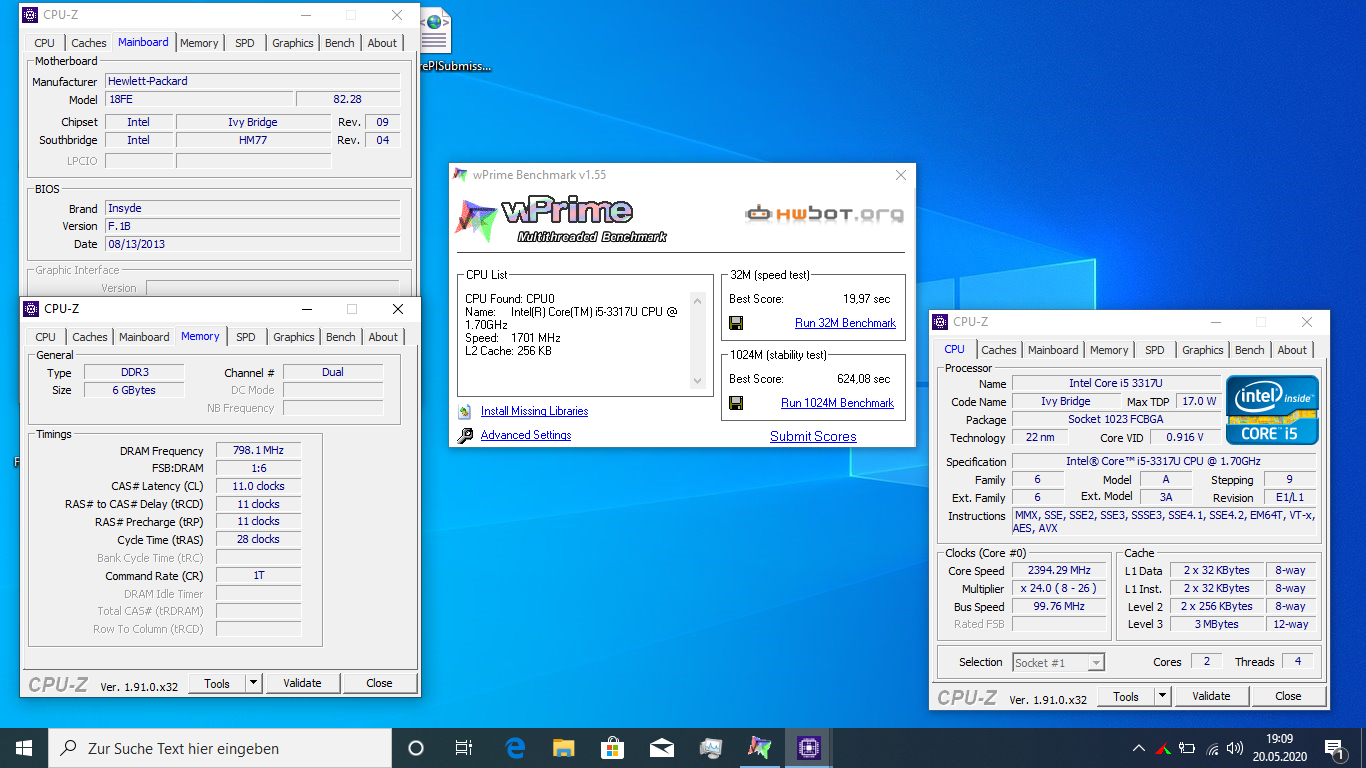Click the taskbar clock showing 19:09
Viewport: 1366px width, 768px height.
click(1281, 748)
